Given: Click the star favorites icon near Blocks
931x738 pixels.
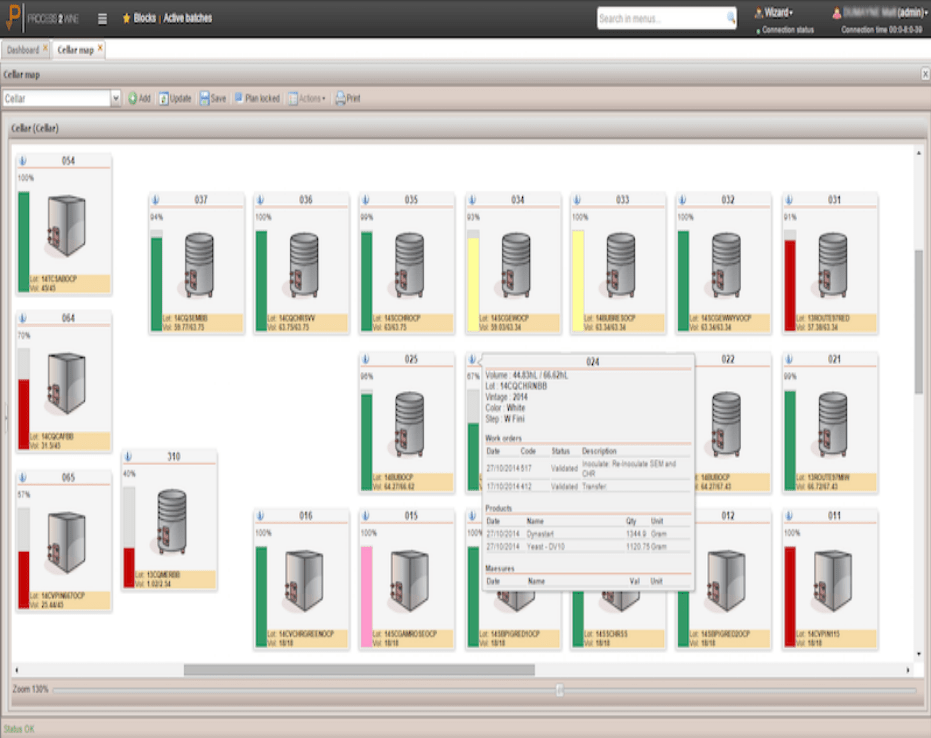Looking at the screenshot, I should [x=125, y=18].
